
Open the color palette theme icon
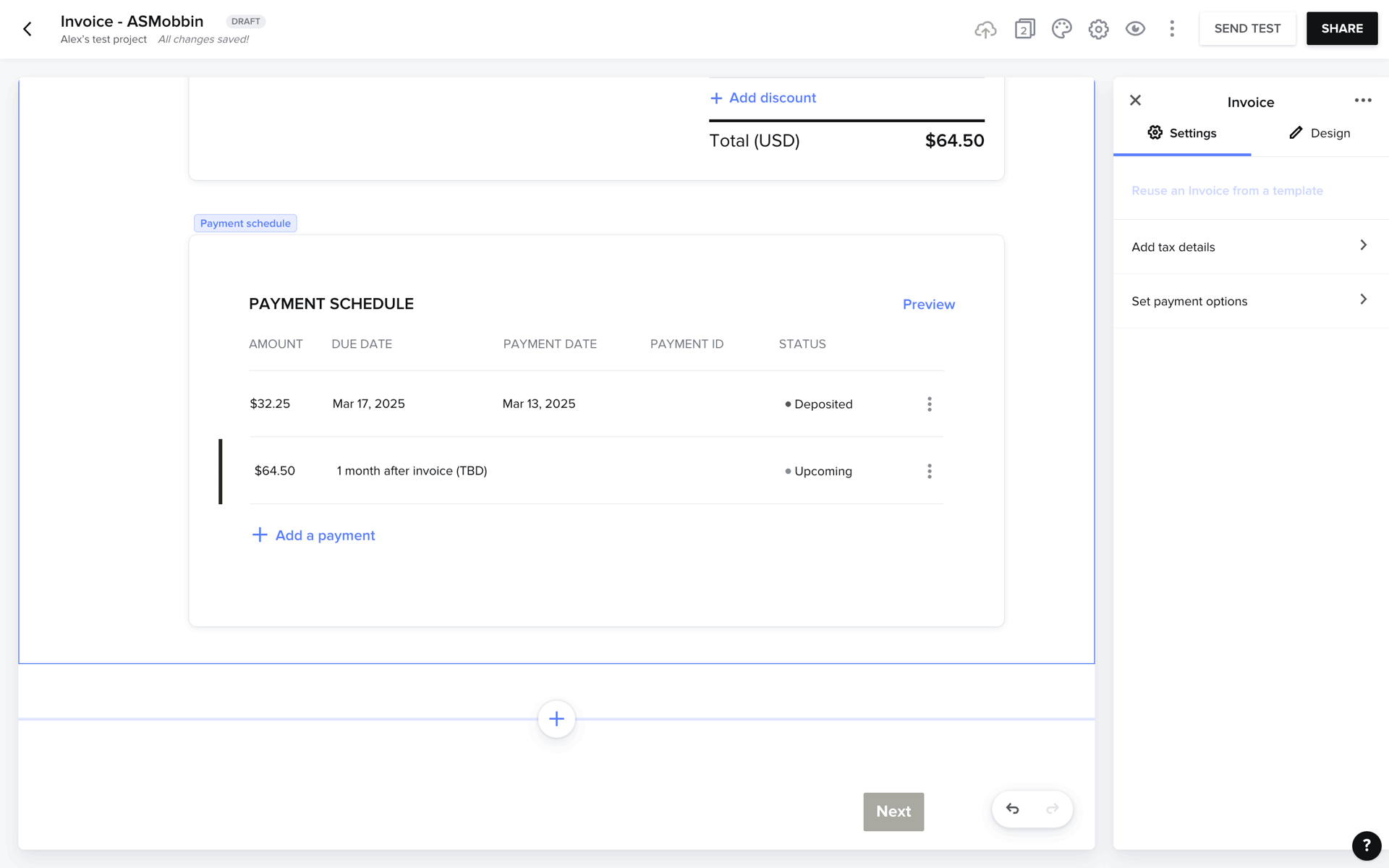pos(1061,29)
